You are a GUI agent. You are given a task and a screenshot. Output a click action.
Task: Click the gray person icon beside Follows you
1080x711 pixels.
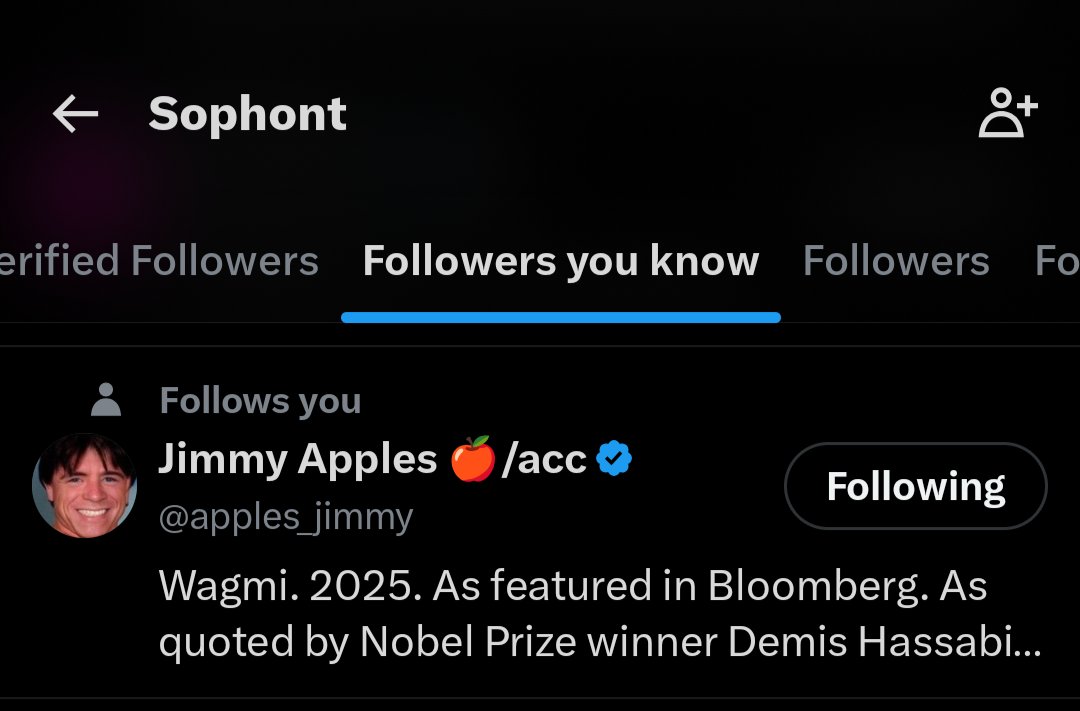[106, 400]
